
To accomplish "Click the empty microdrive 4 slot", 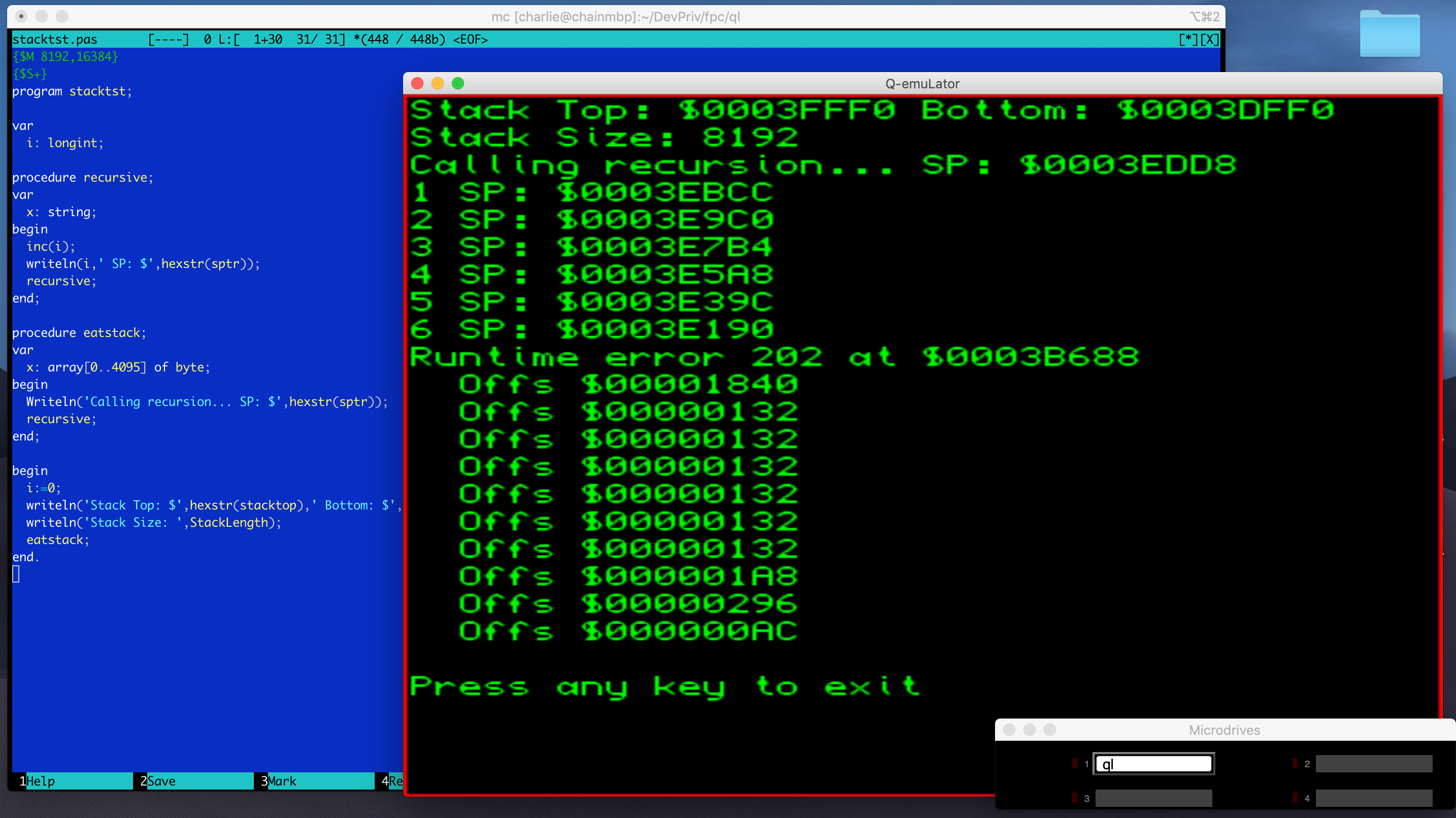I will click(x=1373, y=798).
